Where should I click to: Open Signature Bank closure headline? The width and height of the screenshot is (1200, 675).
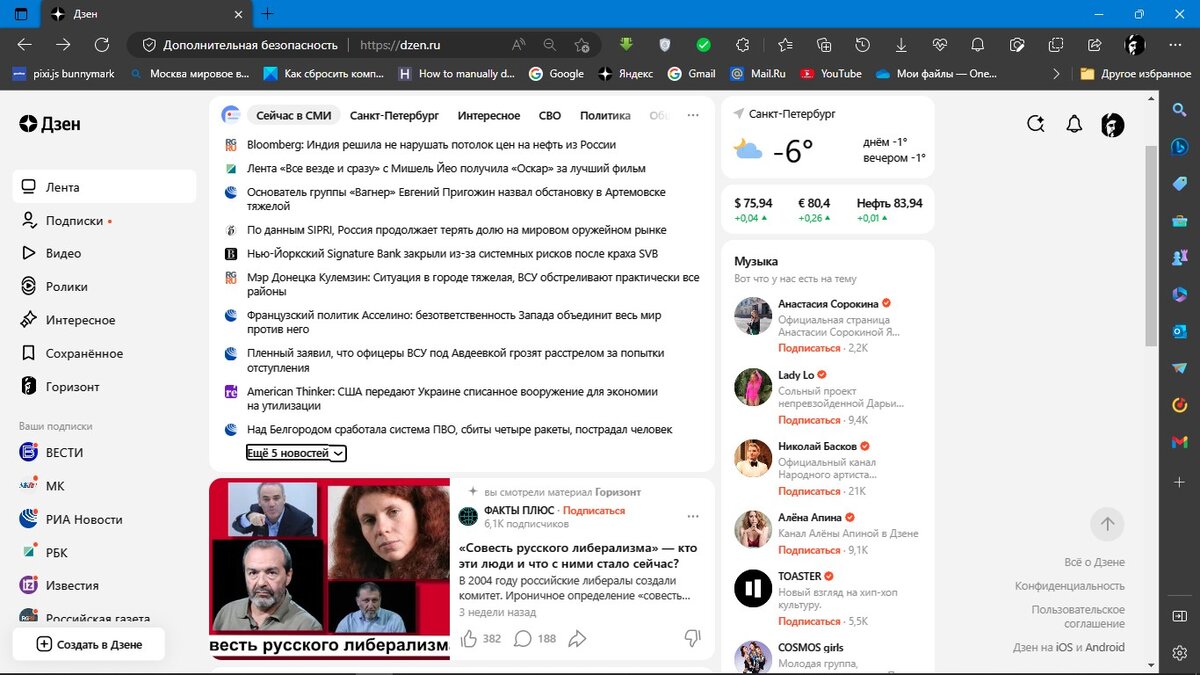tap(452, 254)
